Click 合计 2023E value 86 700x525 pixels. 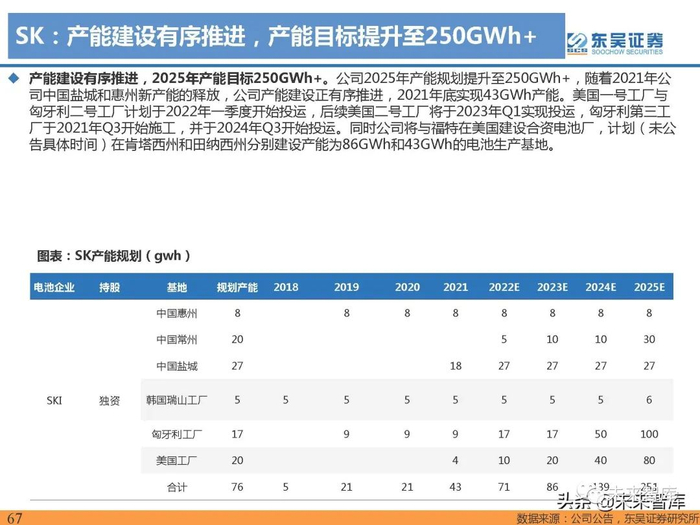552,487
